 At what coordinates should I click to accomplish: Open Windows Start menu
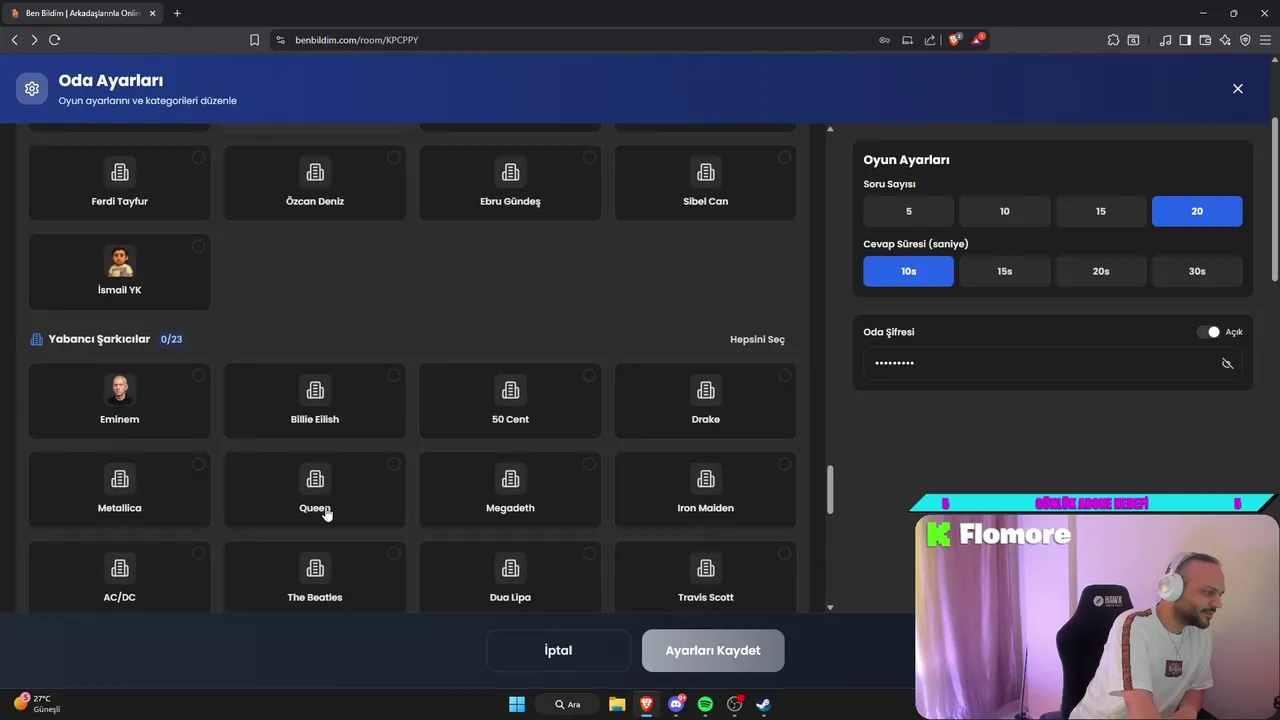click(x=517, y=704)
